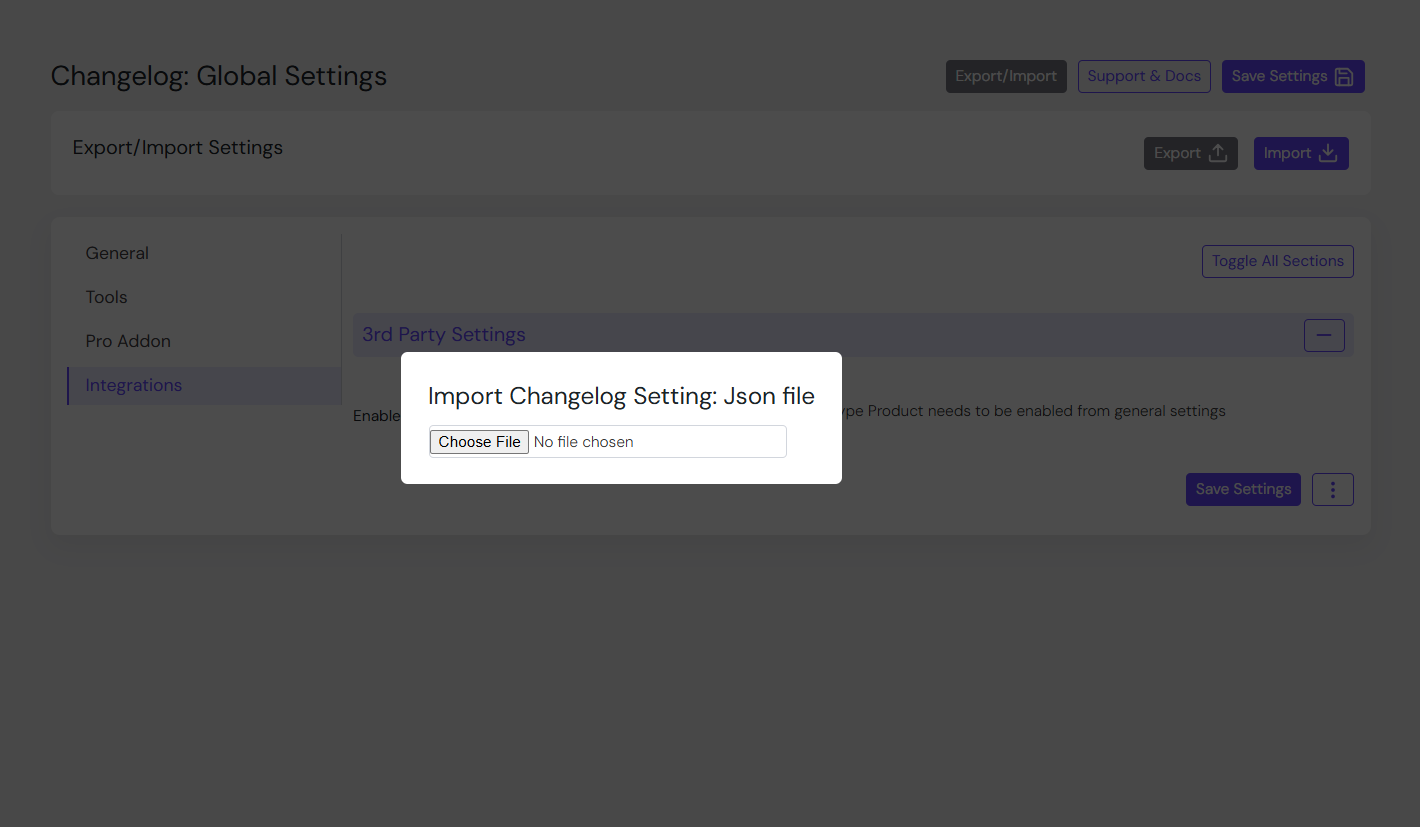This screenshot has height=827, width=1420.
Task: Collapse 3rd Party Settings with minus button
Action: pos(1324,335)
